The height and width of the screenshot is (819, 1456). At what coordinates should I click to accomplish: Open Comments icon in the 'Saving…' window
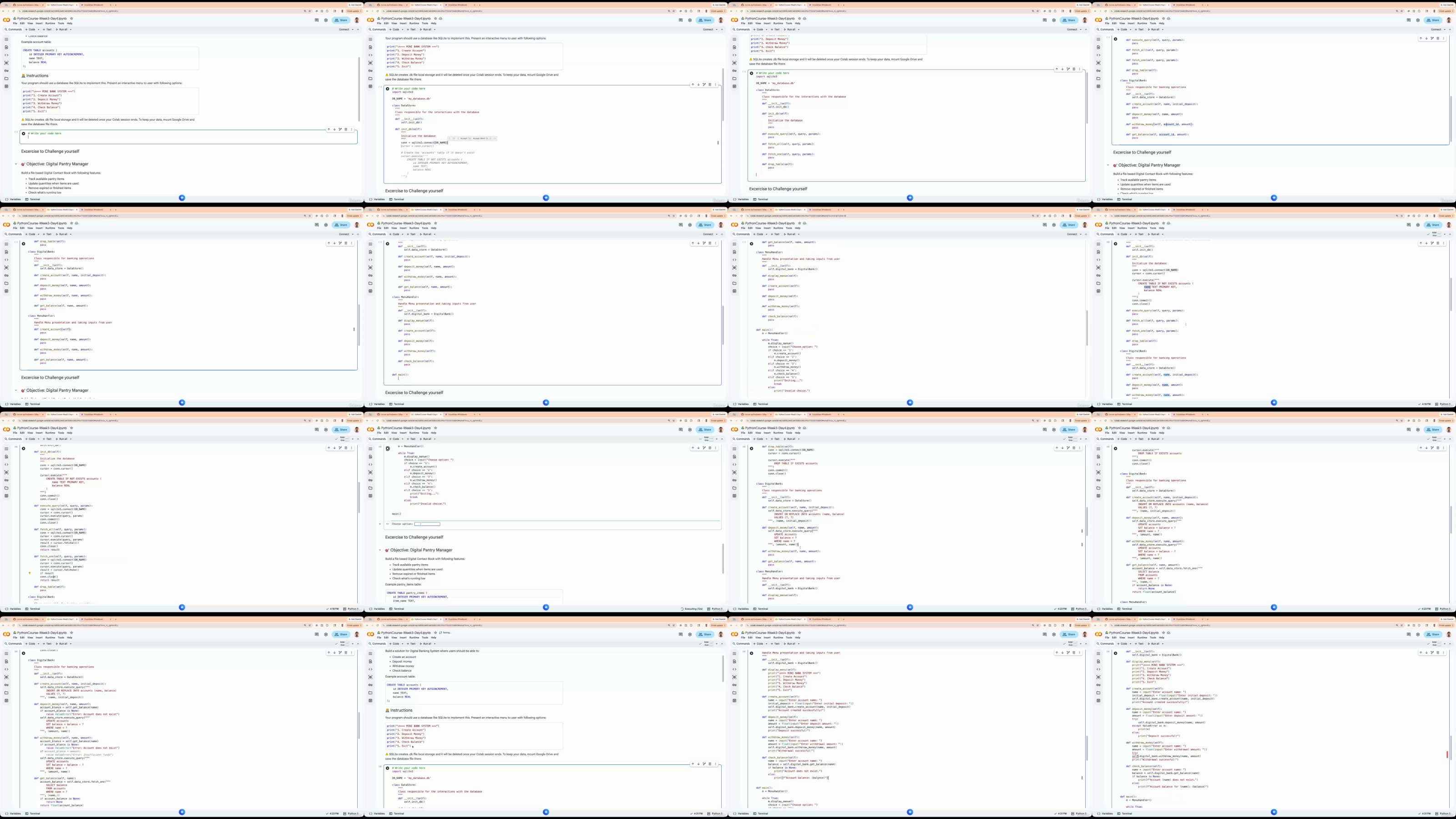(x=681, y=634)
